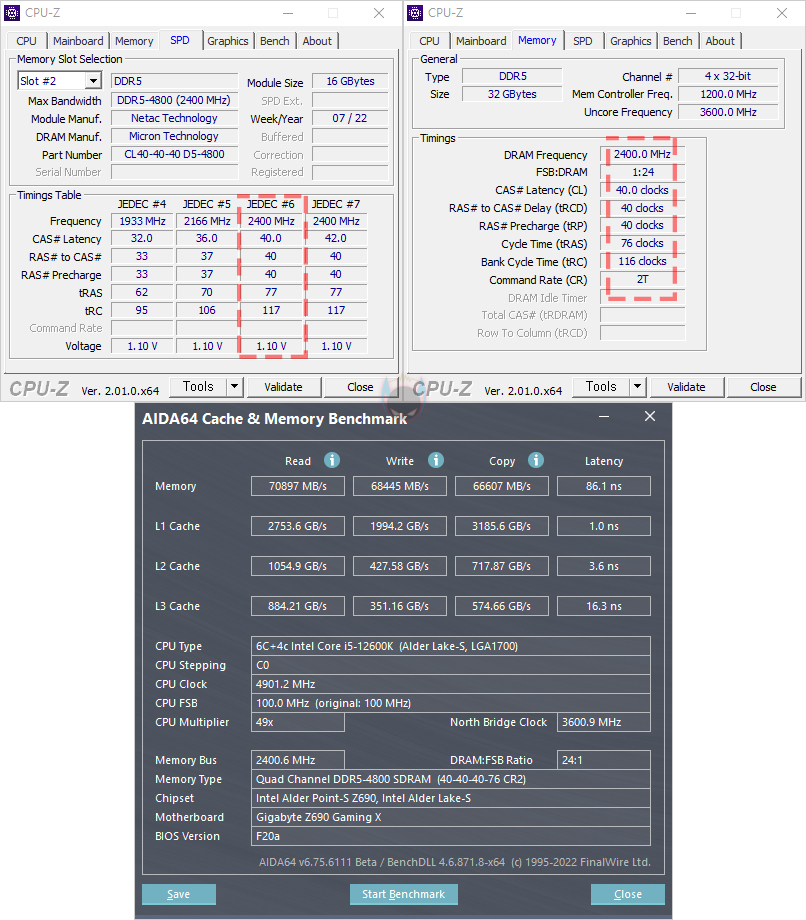Click Start Benchmark button
The width and height of the screenshot is (806, 920).
click(404, 894)
